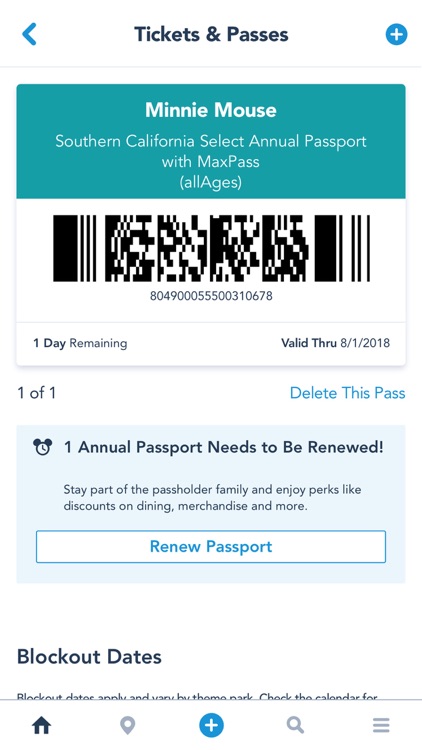Open the search magnifier tab
The image size is (422, 750).
(x=295, y=726)
